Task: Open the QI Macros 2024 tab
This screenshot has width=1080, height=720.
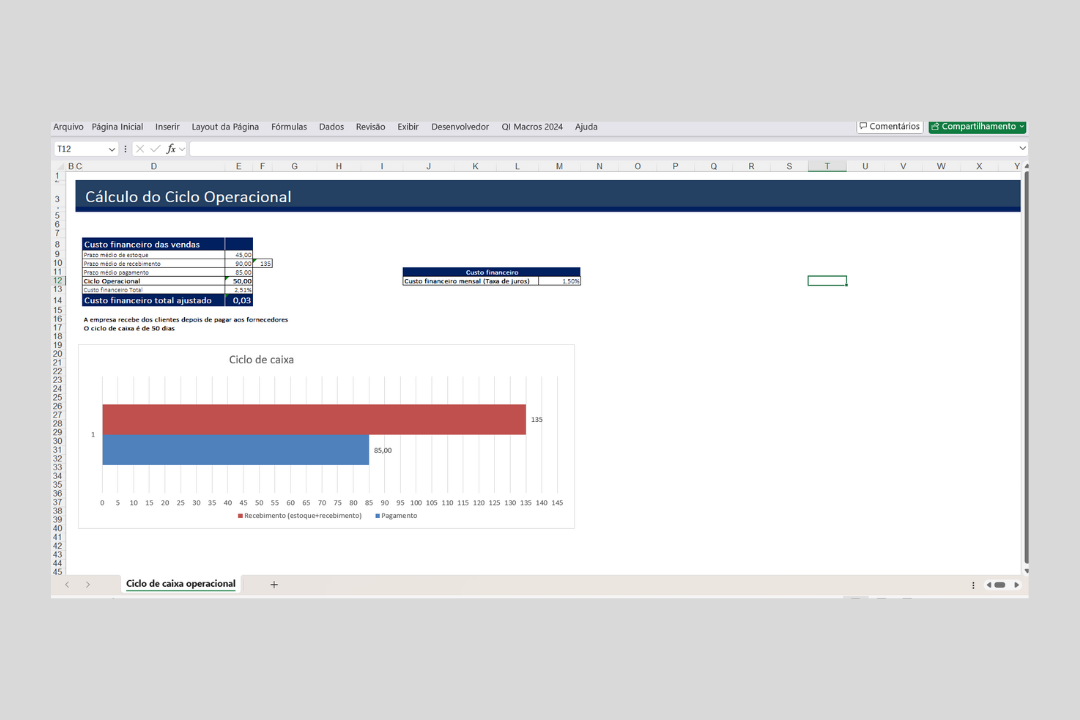Action: click(x=532, y=127)
